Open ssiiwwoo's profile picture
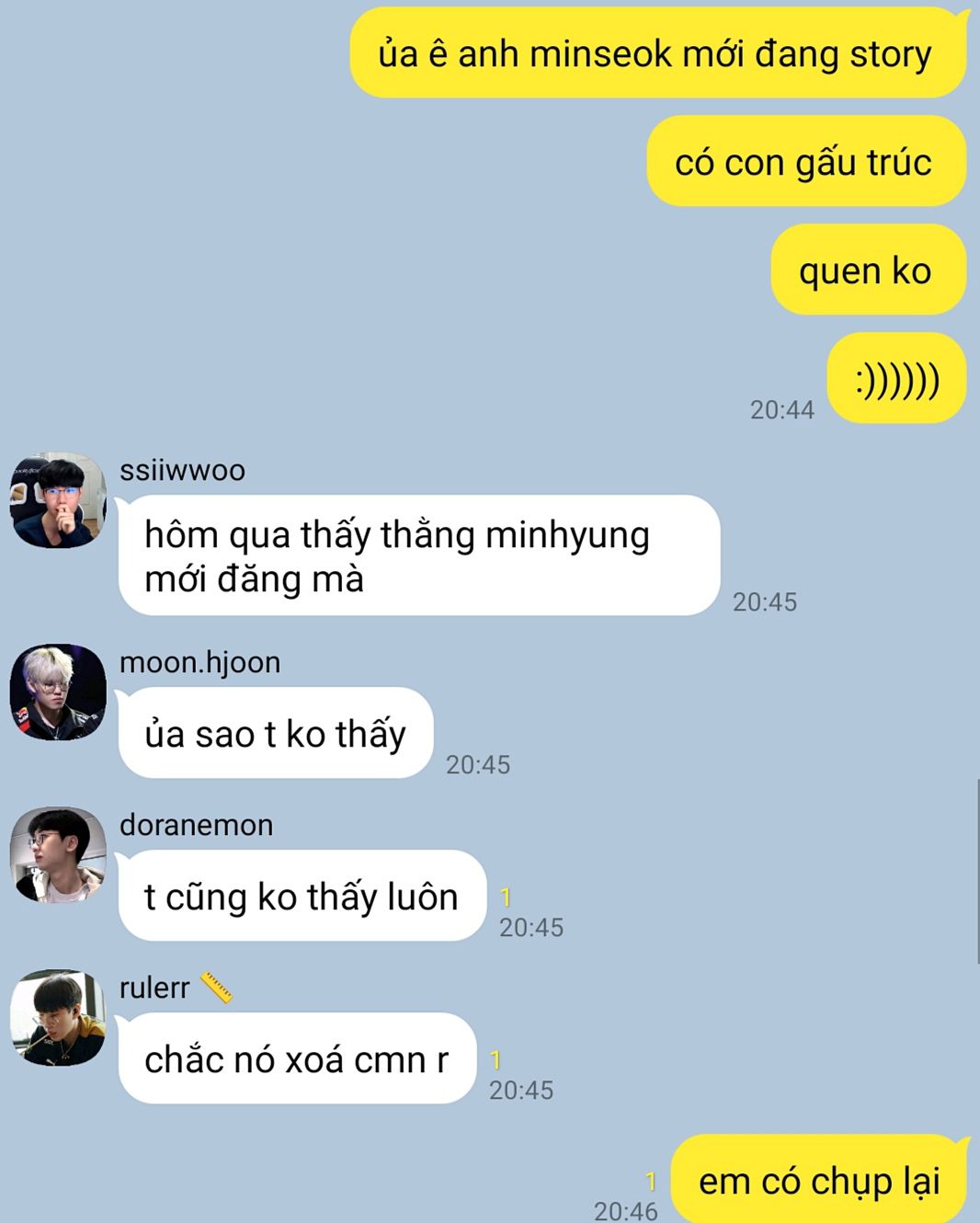 coord(58,500)
